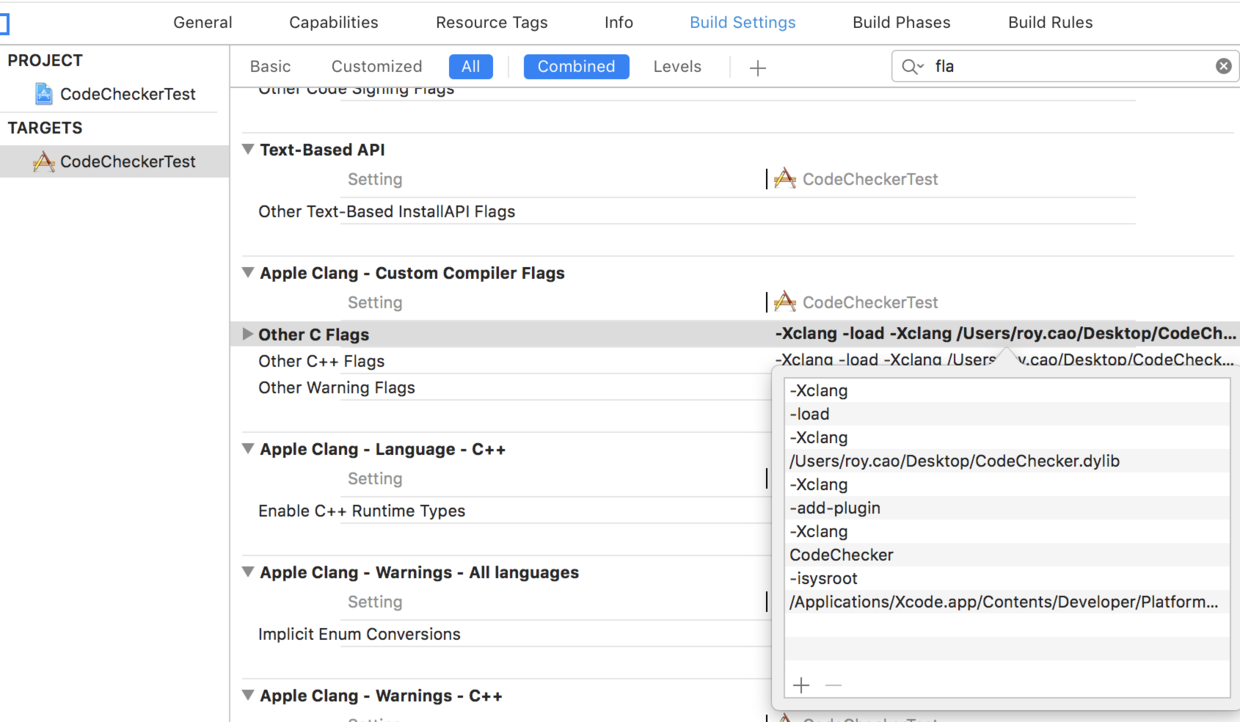Click the magnifying glass search icon
This screenshot has height=722, width=1240.
[911, 66]
